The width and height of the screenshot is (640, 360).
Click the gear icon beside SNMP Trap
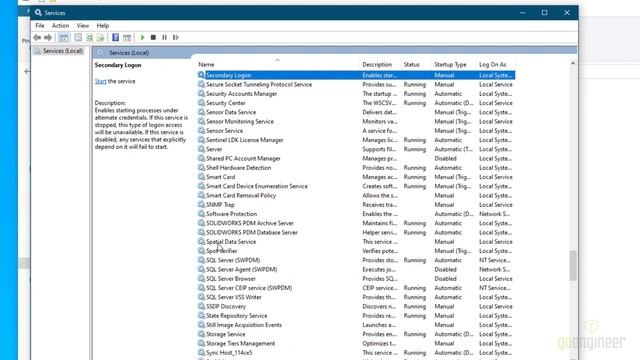click(201, 204)
